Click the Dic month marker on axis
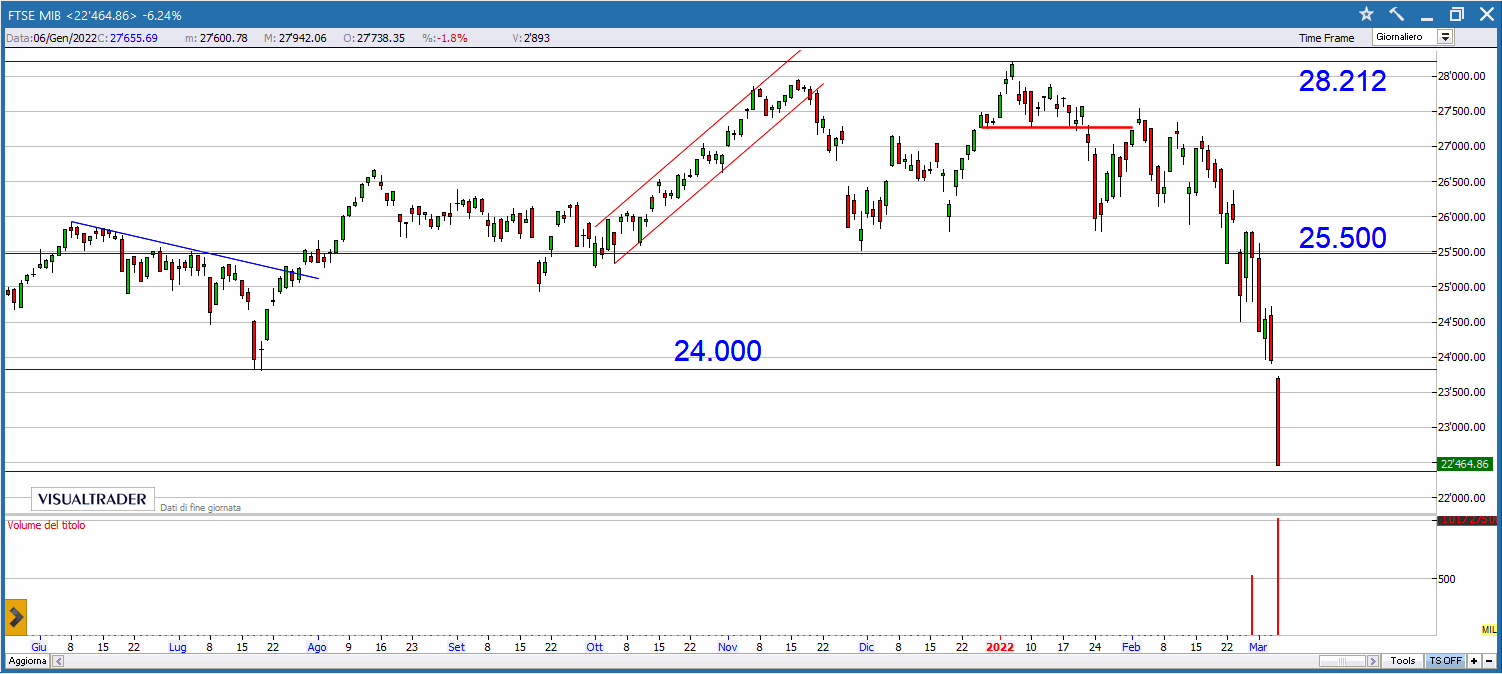The width and height of the screenshot is (1502, 674). pyautogui.click(x=866, y=647)
